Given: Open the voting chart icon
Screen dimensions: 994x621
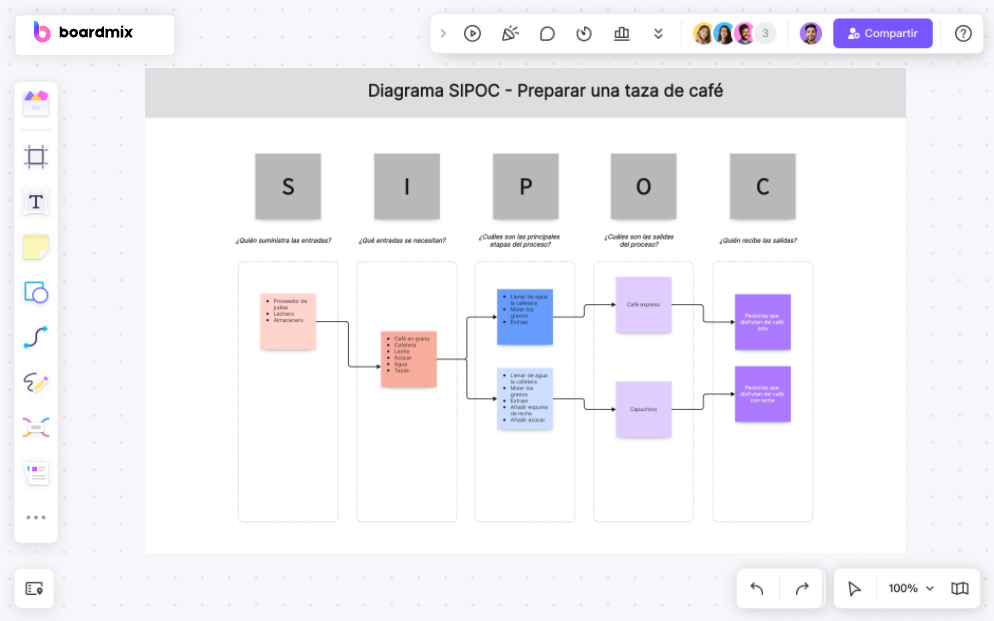Looking at the screenshot, I should (622, 34).
